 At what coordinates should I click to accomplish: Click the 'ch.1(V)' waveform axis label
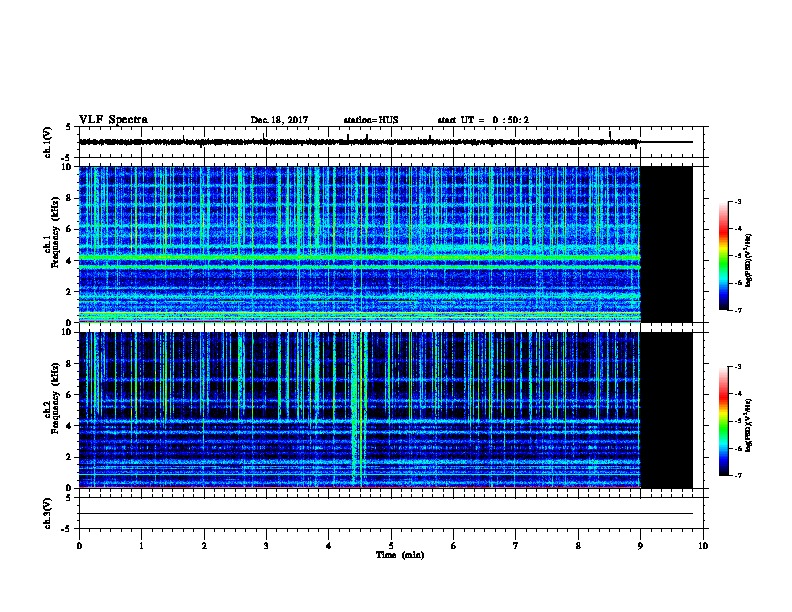point(48,142)
